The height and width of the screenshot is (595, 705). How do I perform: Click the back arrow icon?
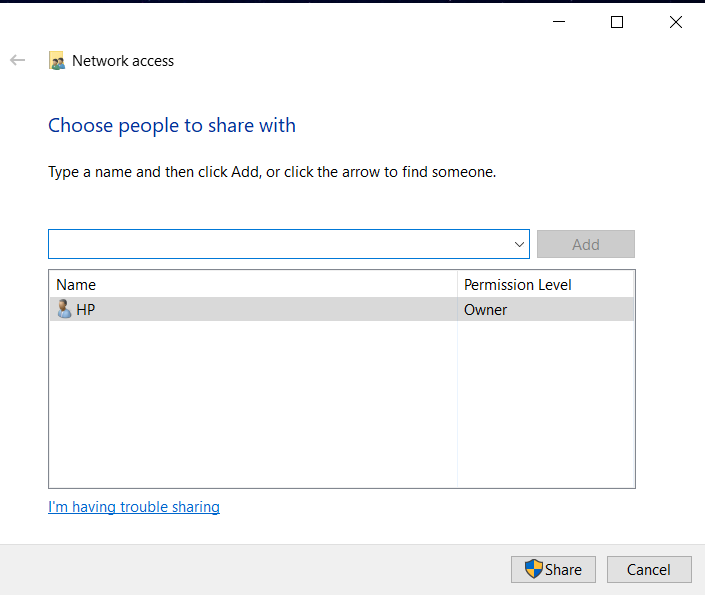point(18,60)
